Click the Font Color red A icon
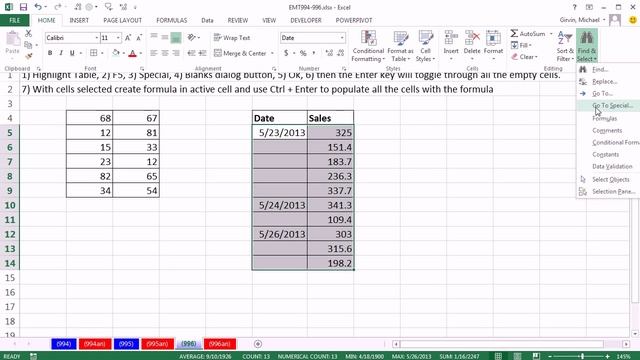Image resolution: width=640 pixels, height=360 pixels. coord(132,53)
